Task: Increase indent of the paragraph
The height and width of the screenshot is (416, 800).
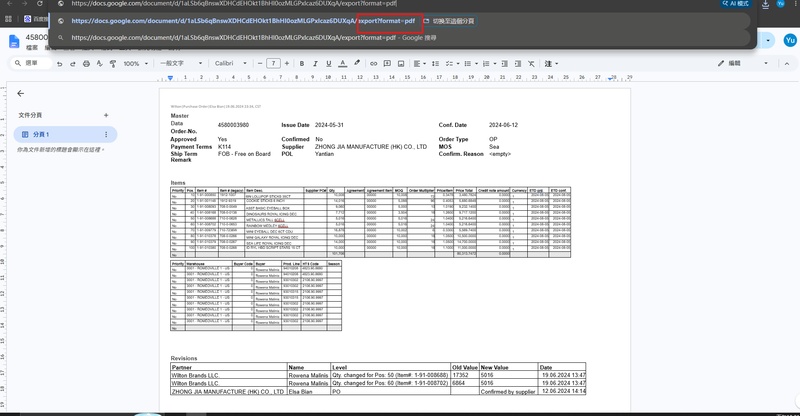Action: [x=518, y=63]
